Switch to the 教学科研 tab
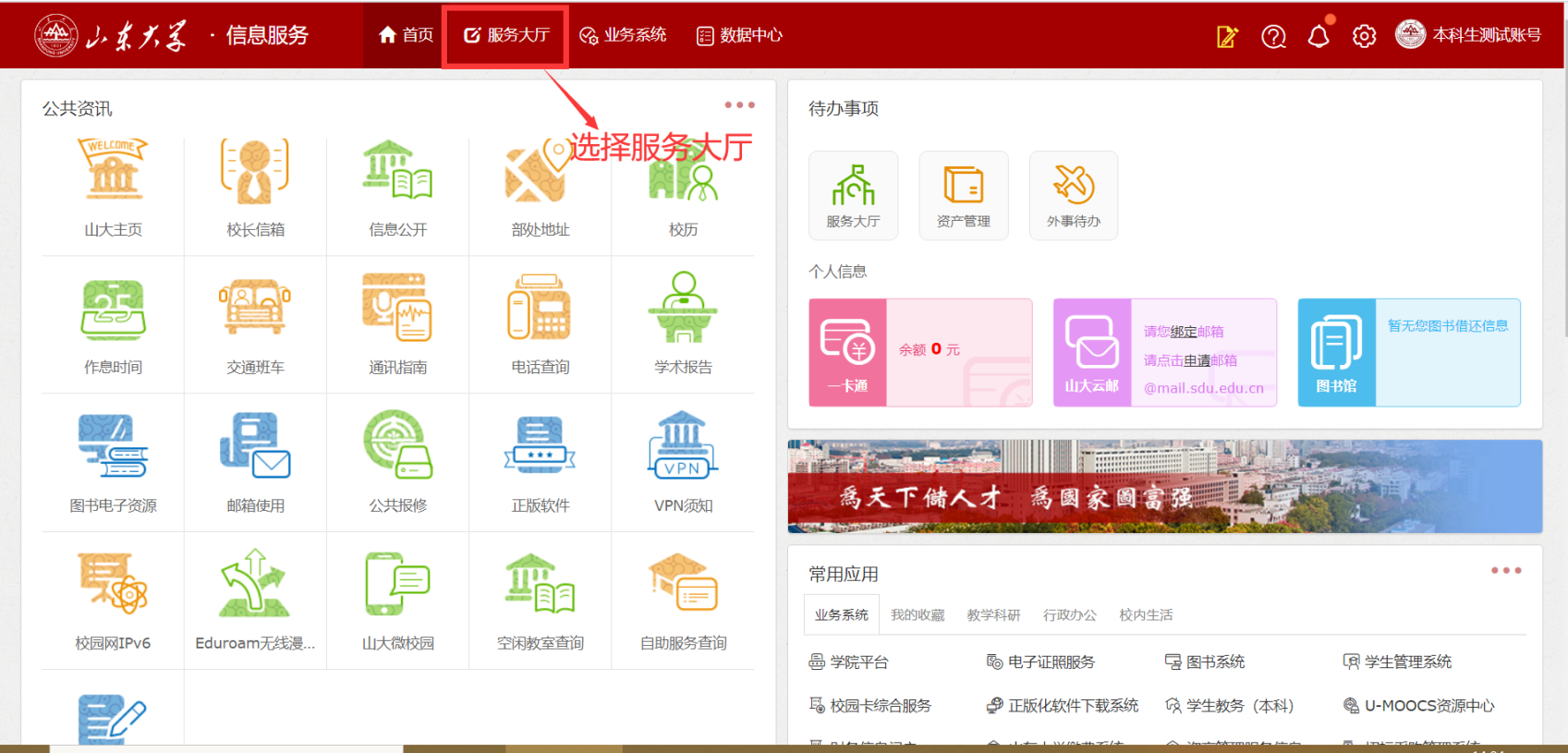 (x=993, y=614)
